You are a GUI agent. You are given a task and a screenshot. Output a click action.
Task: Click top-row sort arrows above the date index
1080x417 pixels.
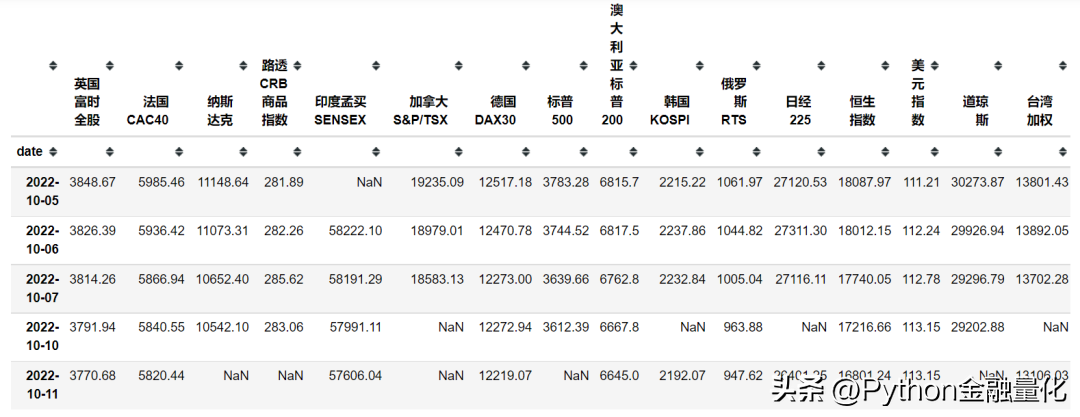pyautogui.click(x=52, y=66)
